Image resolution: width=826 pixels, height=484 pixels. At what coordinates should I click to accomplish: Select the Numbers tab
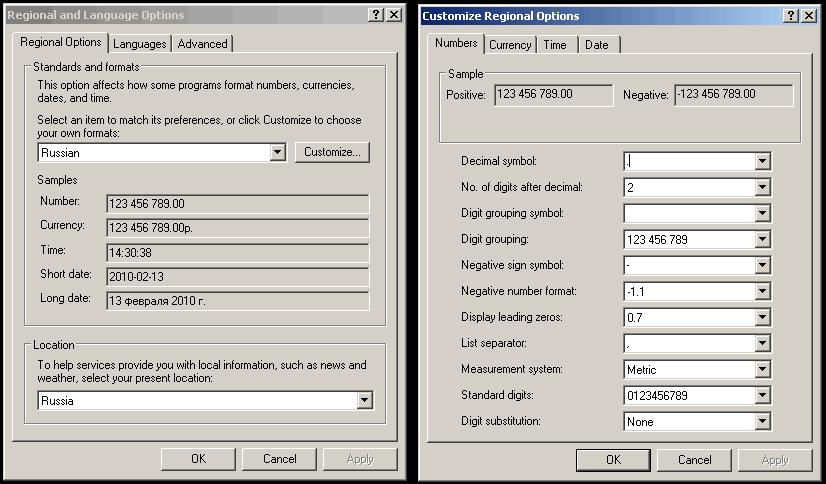click(456, 43)
